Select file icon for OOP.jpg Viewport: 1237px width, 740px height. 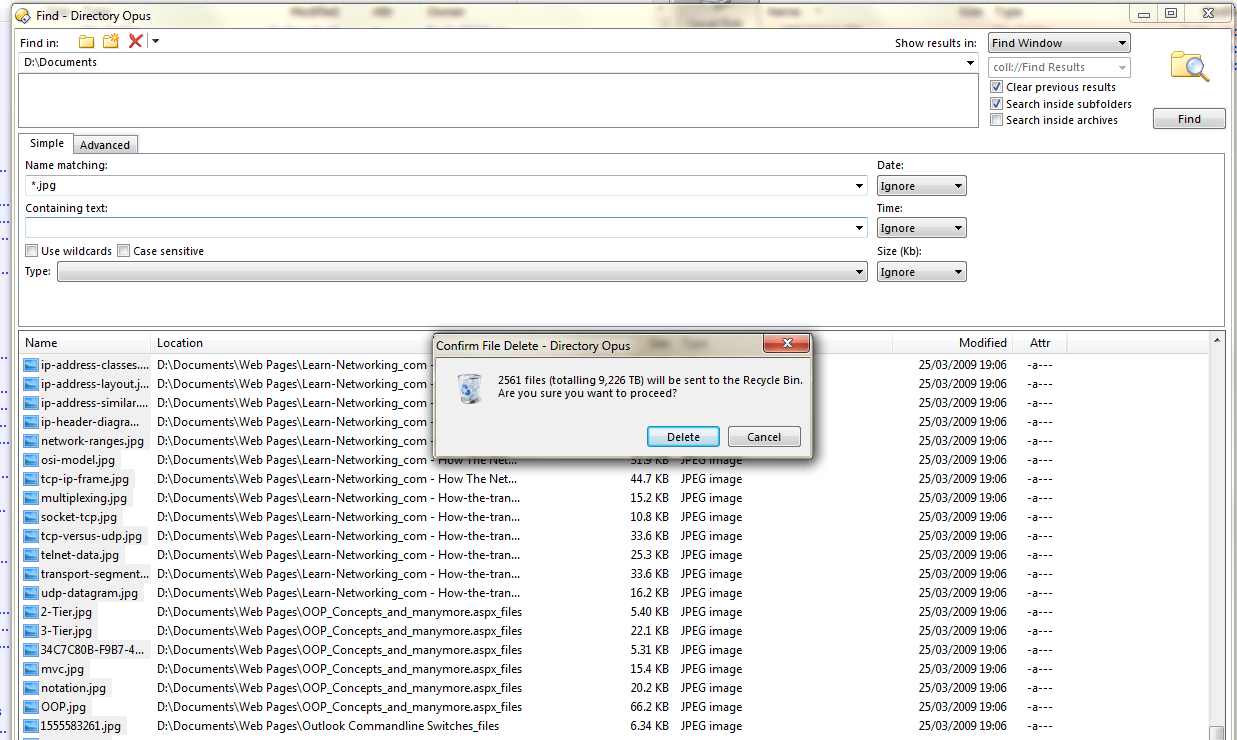tap(31, 707)
